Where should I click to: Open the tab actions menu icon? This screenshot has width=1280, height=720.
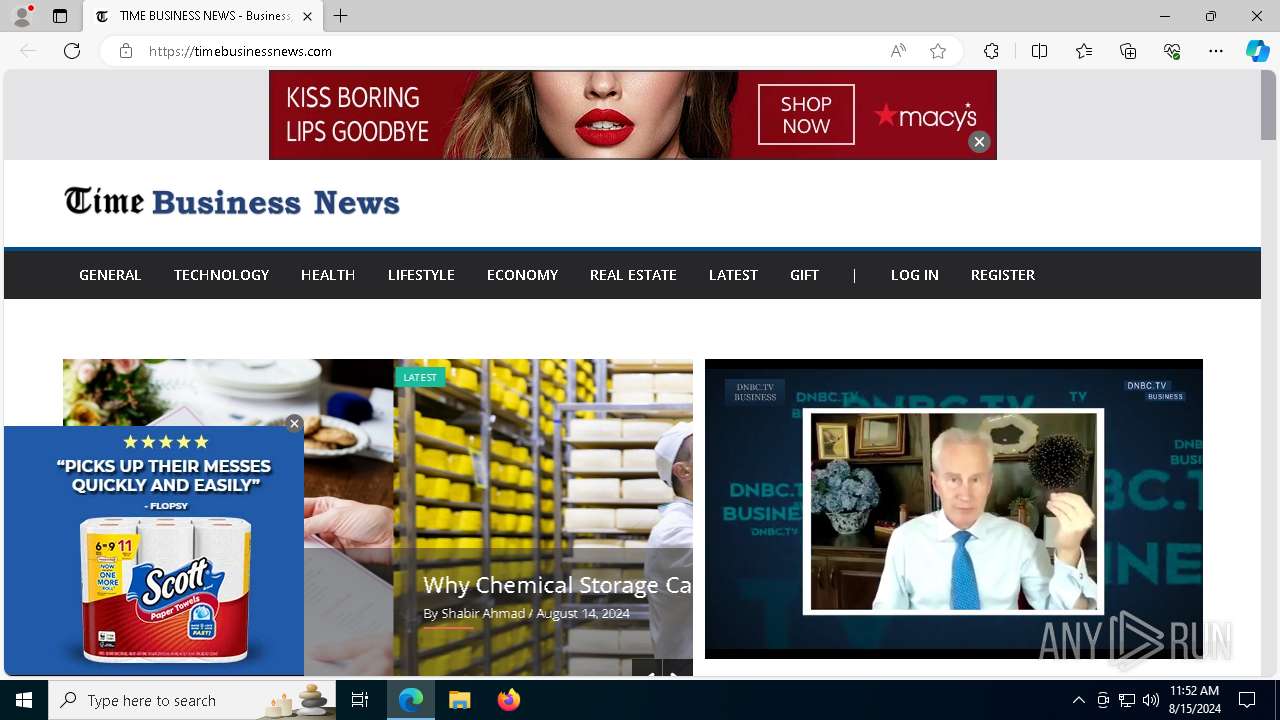[60, 16]
